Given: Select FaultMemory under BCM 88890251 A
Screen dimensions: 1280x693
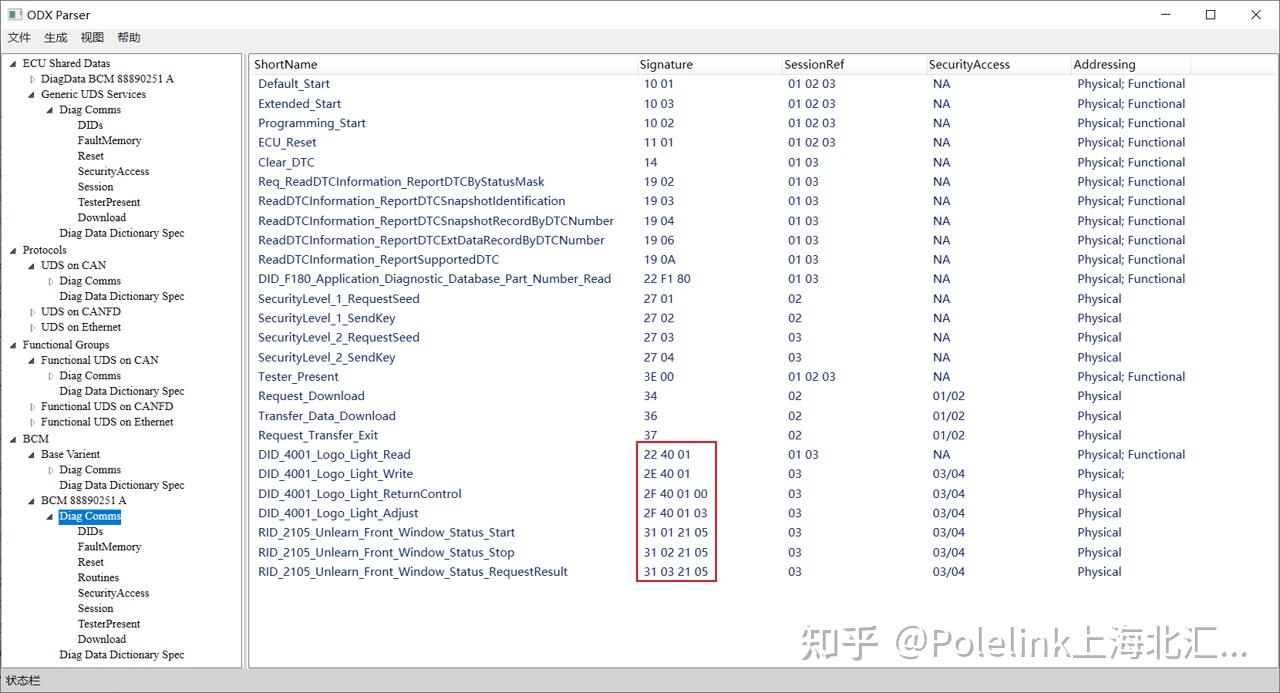Looking at the screenshot, I should click(x=109, y=546).
